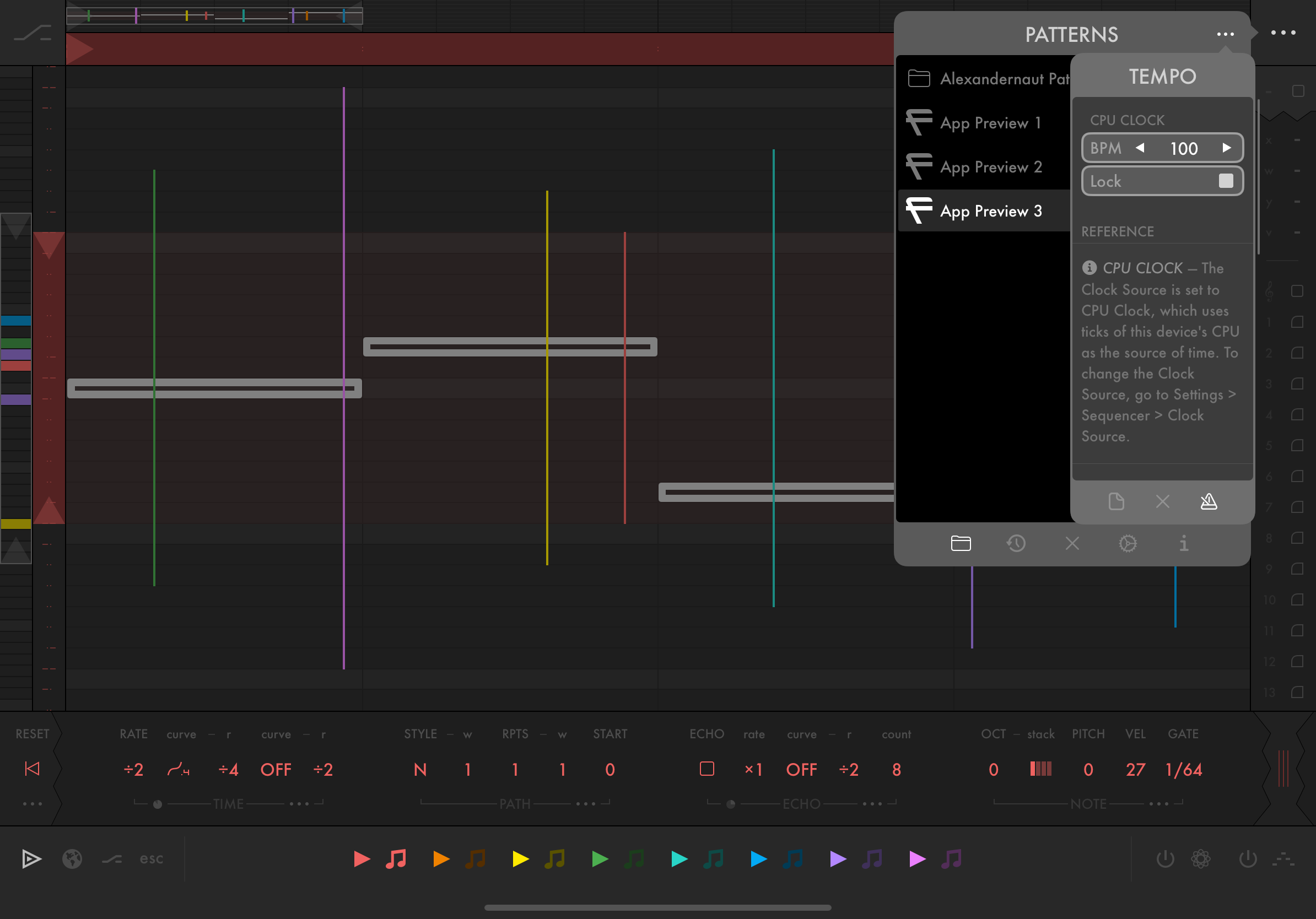Select App Preview 2 pattern
This screenshot has width=1316, height=919.
(x=990, y=167)
